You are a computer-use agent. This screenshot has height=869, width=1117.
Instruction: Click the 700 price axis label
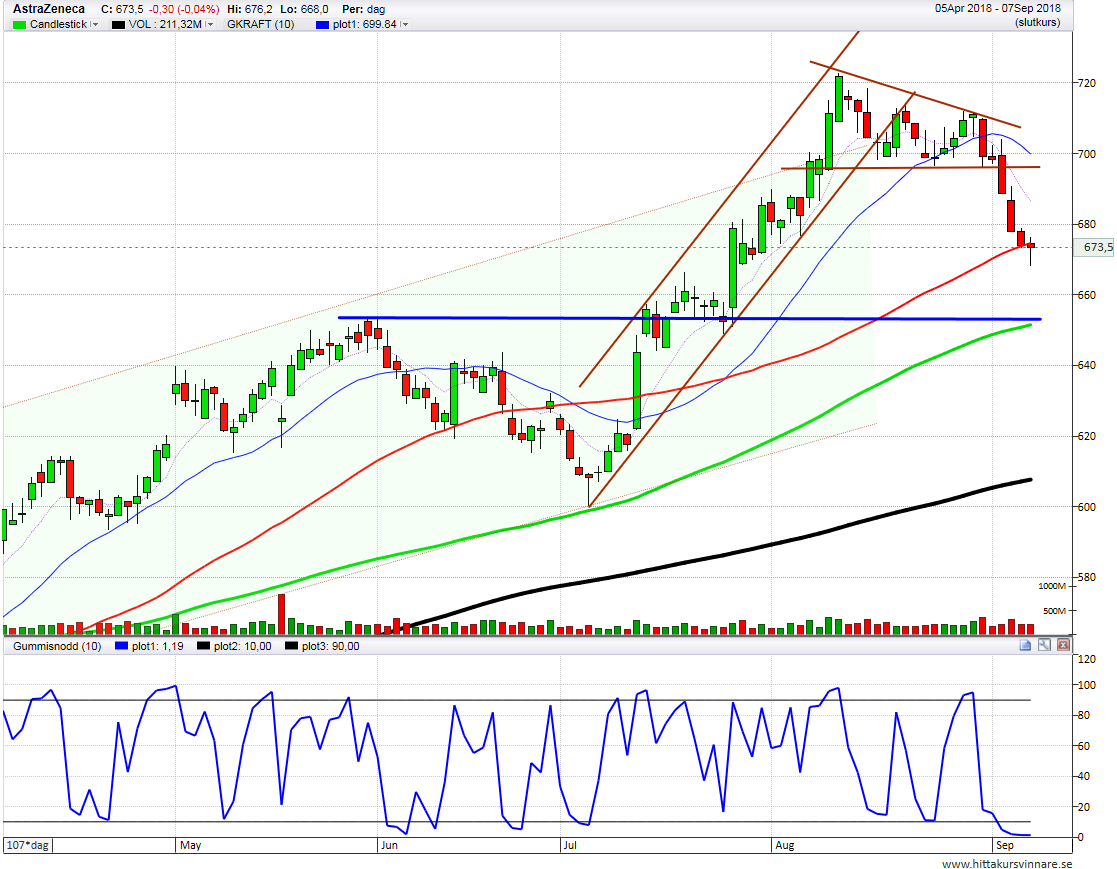[1086, 154]
